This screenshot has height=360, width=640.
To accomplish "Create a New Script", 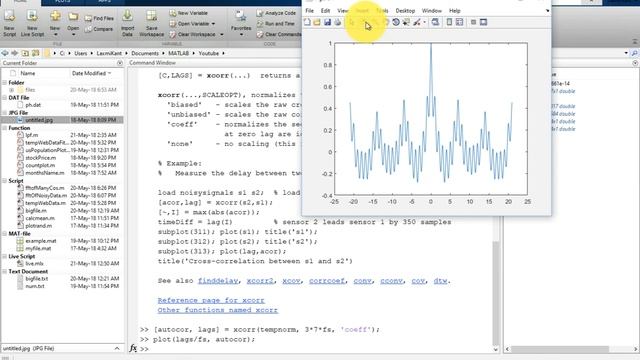I will (x=9, y=23).
